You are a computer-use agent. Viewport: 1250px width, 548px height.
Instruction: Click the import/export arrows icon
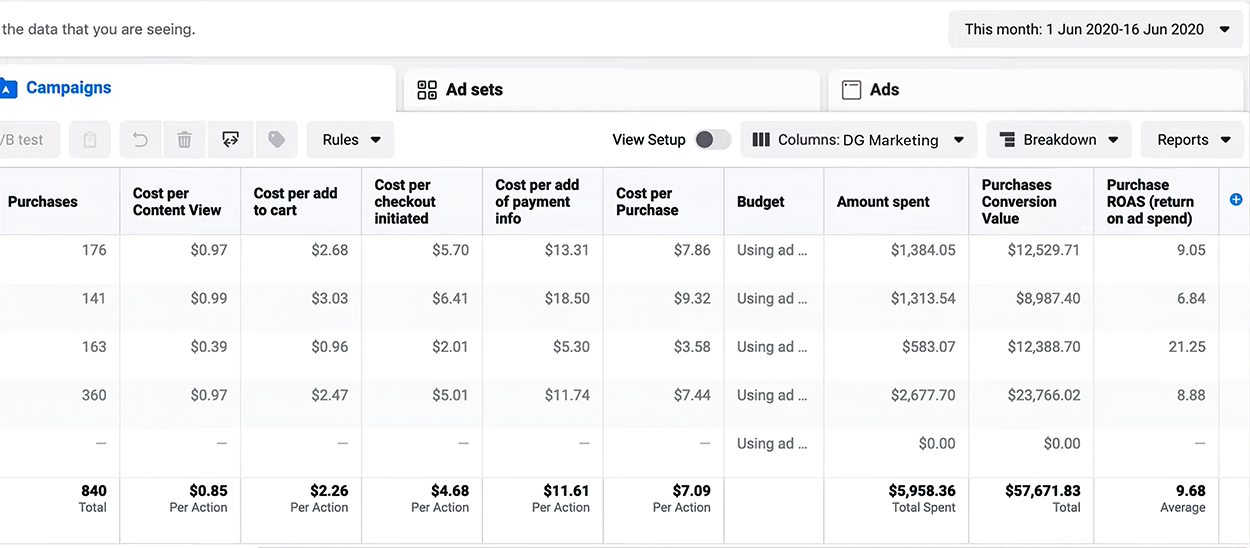click(x=230, y=140)
